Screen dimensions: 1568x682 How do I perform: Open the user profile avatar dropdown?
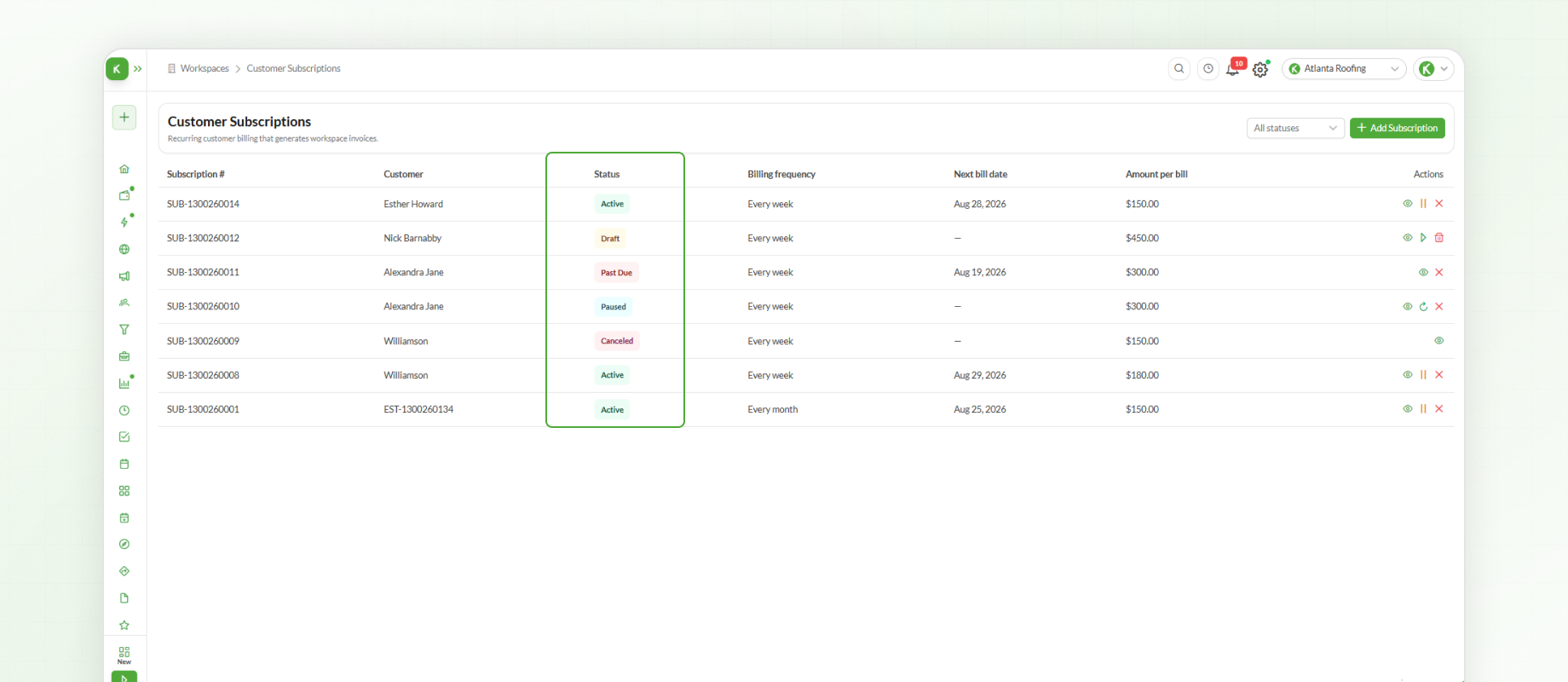coord(1433,69)
